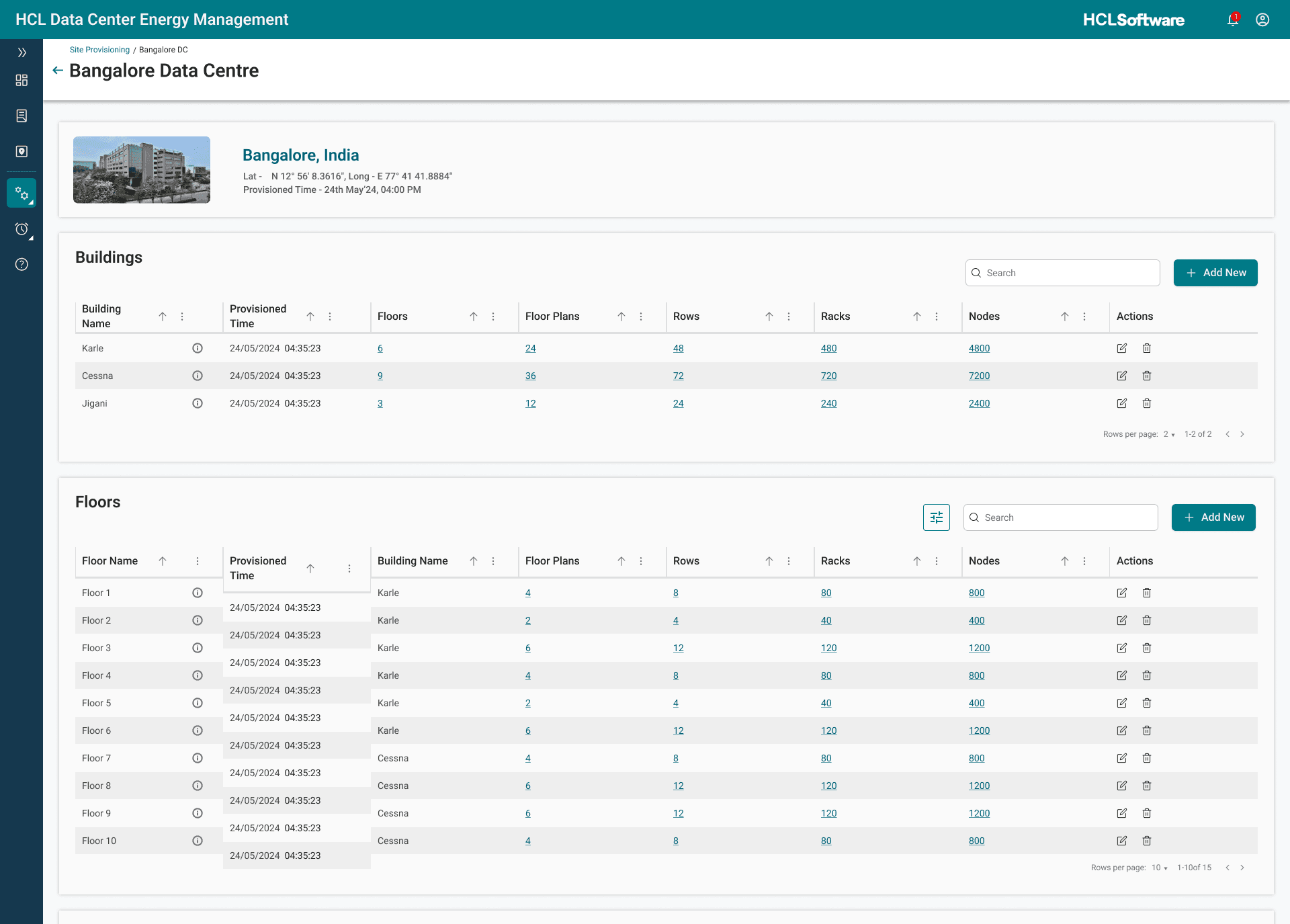Open Karle's 4800 nodes link
The height and width of the screenshot is (924, 1290).
[x=979, y=348]
